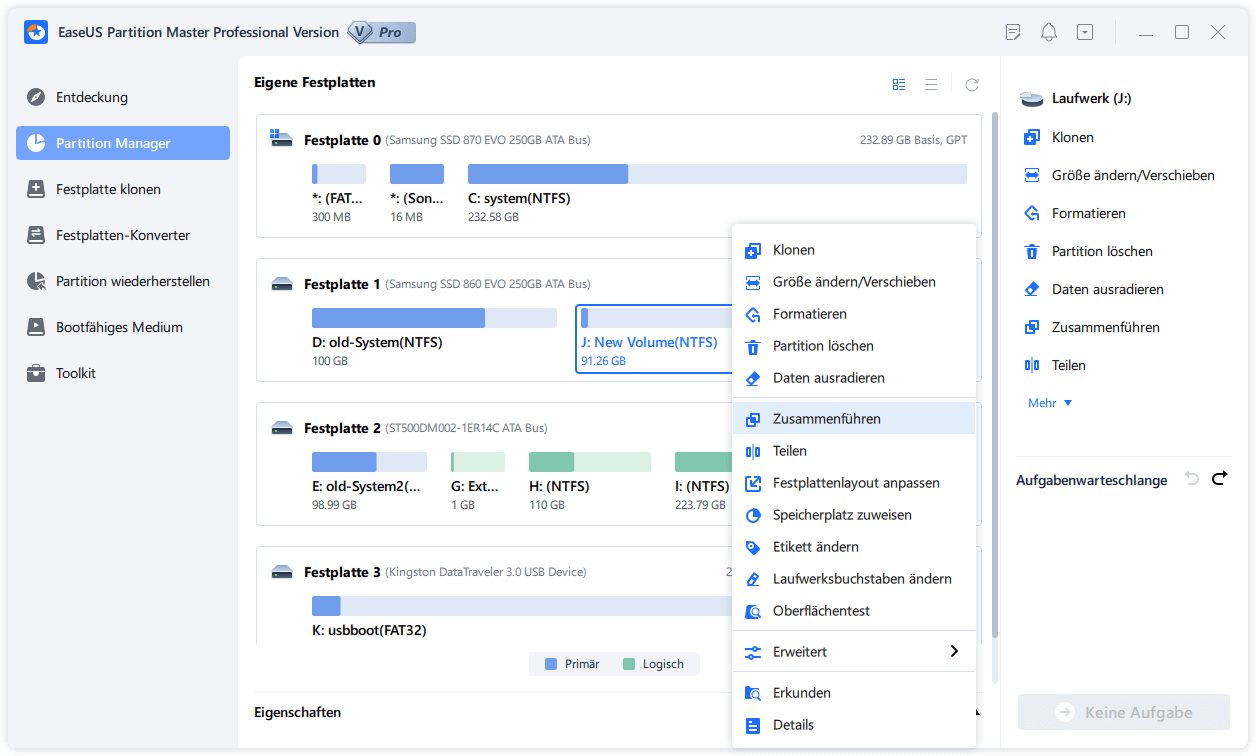Click the Logisch legend color swatch
The image size is (1256, 756).
(628, 664)
